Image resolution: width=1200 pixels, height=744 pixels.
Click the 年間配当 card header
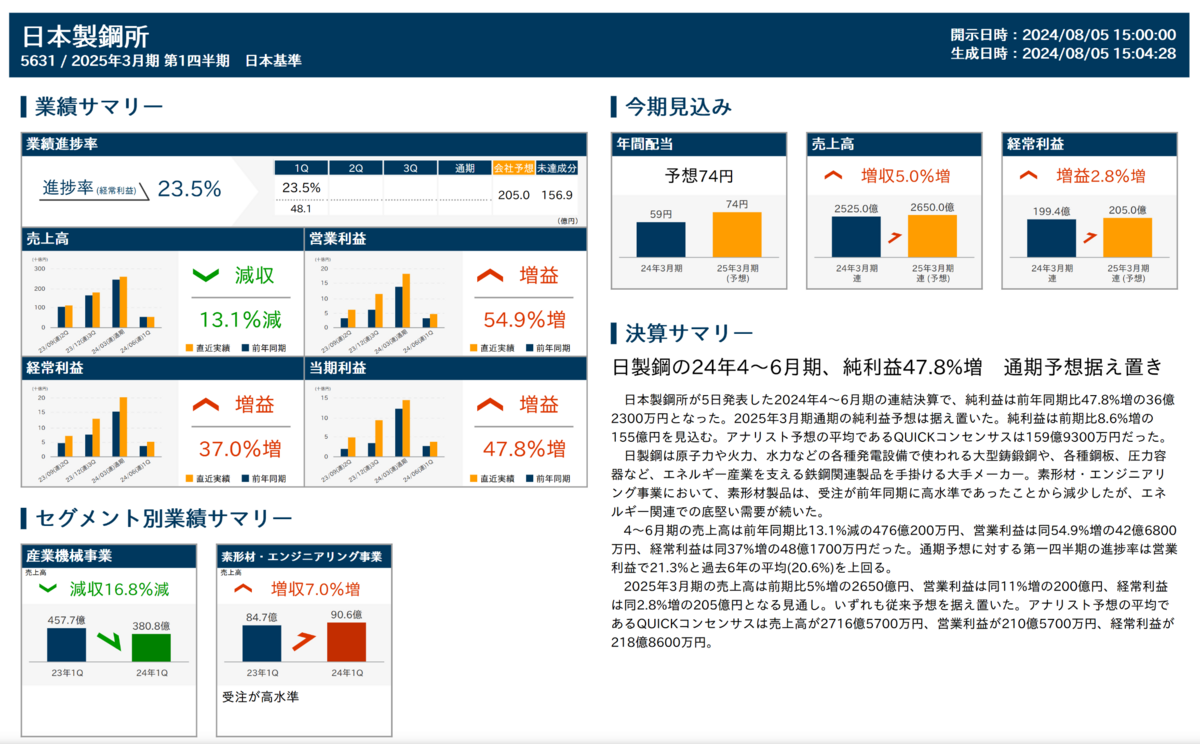point(700,144)
